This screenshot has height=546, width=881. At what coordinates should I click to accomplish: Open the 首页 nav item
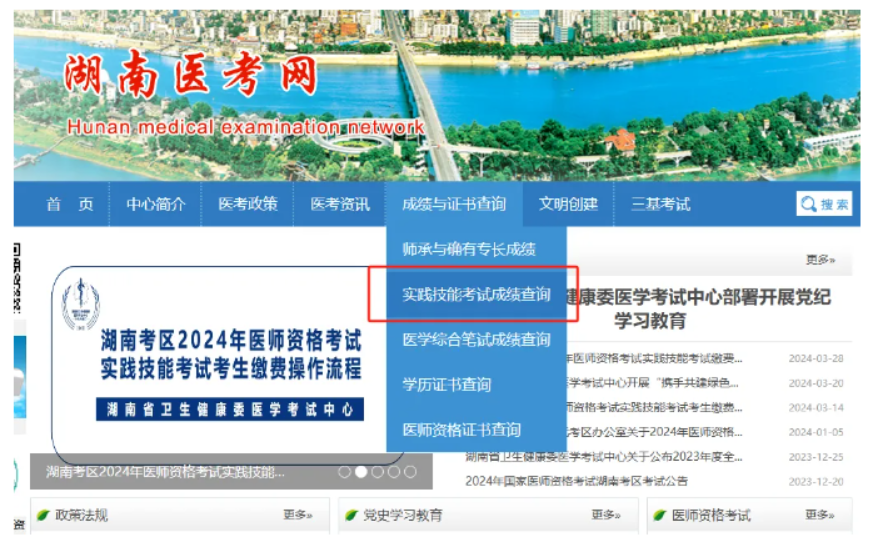pyautogui.click(x=70, y=204)
